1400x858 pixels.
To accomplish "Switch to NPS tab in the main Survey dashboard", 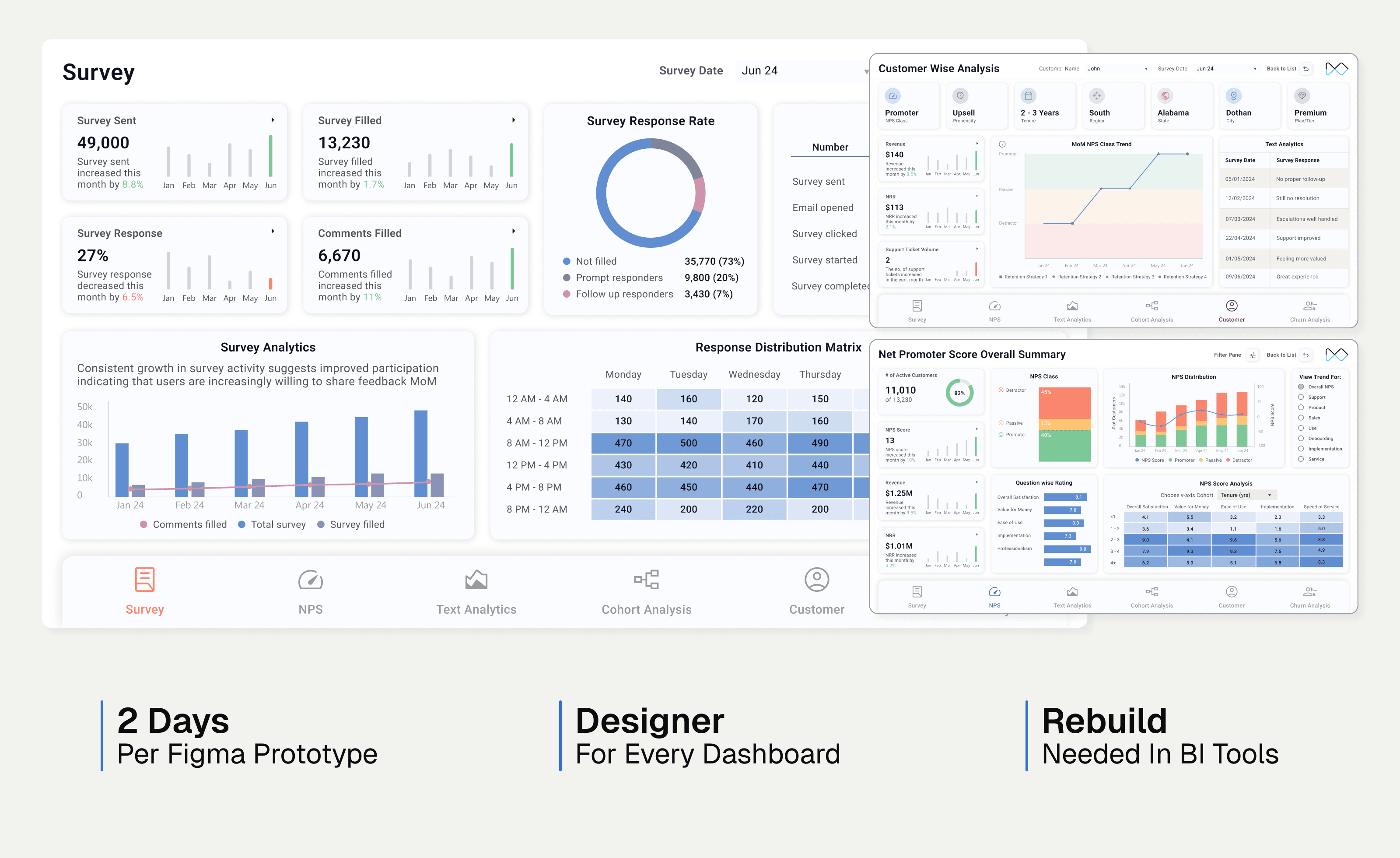I will tap(310, 591).
